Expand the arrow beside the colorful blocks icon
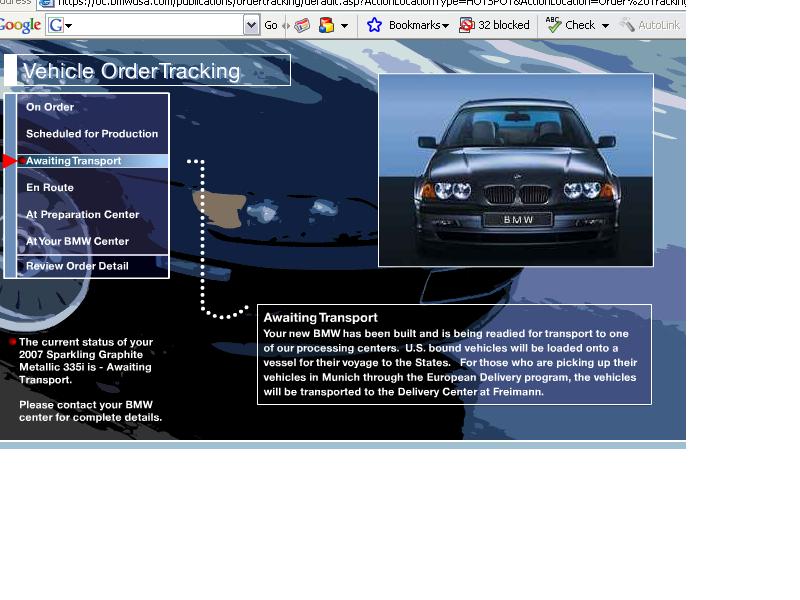800x600 pixels. click(345, 25)
